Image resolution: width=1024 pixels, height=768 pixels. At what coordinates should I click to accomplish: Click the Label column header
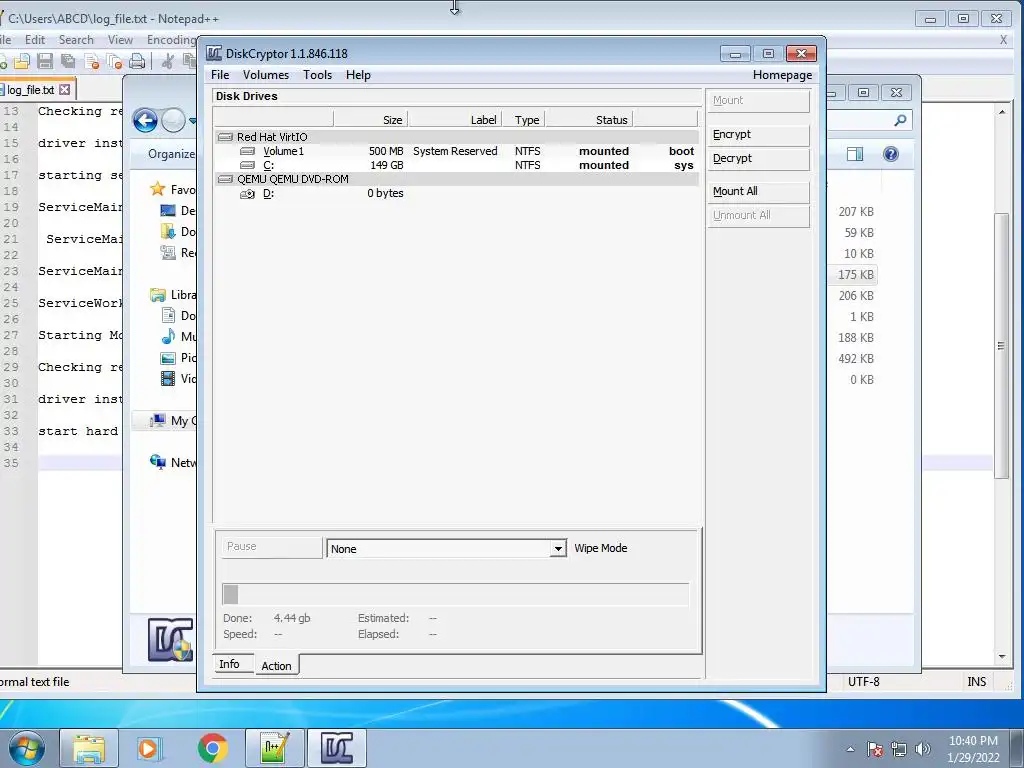click(x=455, y=120)
